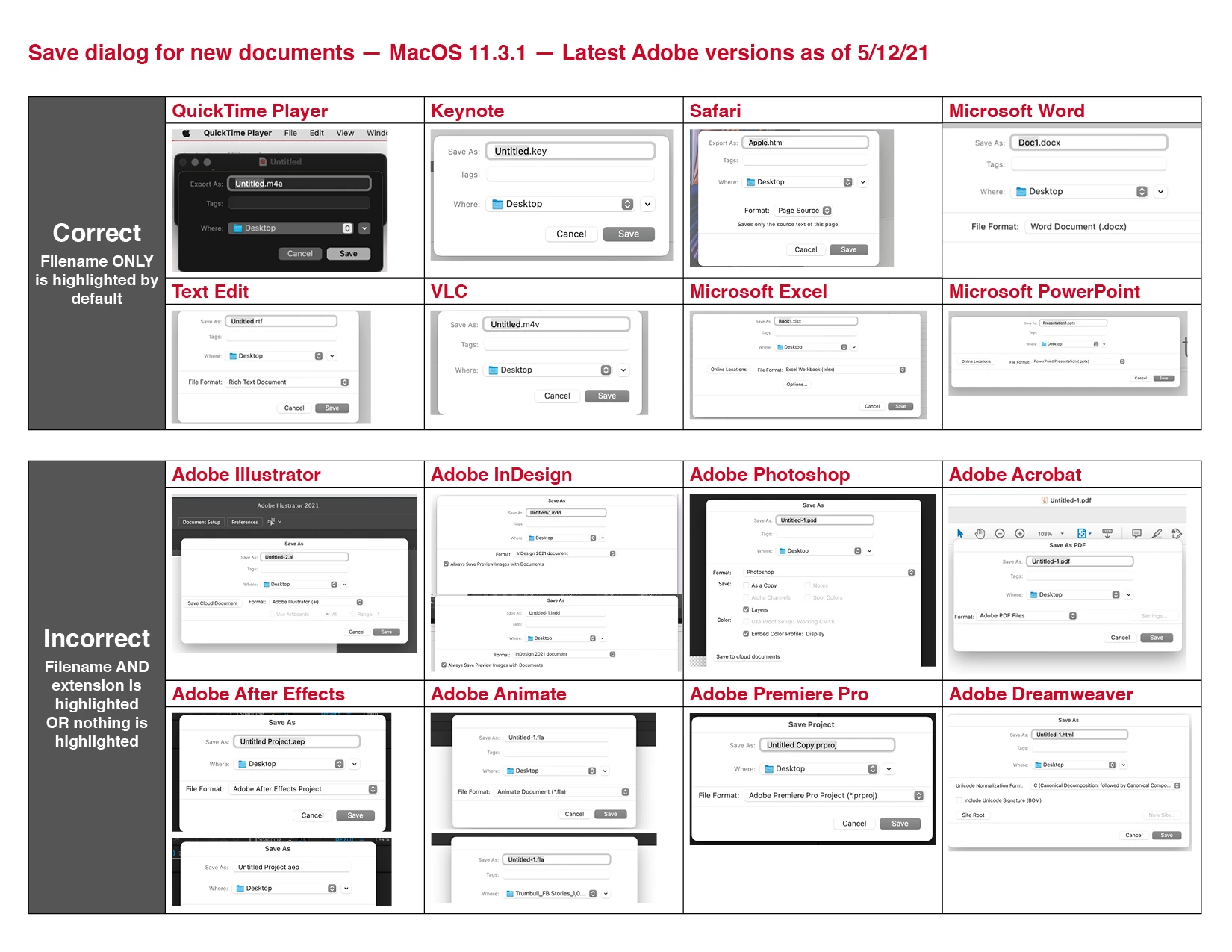Toggle As a Copy checkbox in Photoshop dialog
This screenshot has height=952, width=1232.
[746, 585]
